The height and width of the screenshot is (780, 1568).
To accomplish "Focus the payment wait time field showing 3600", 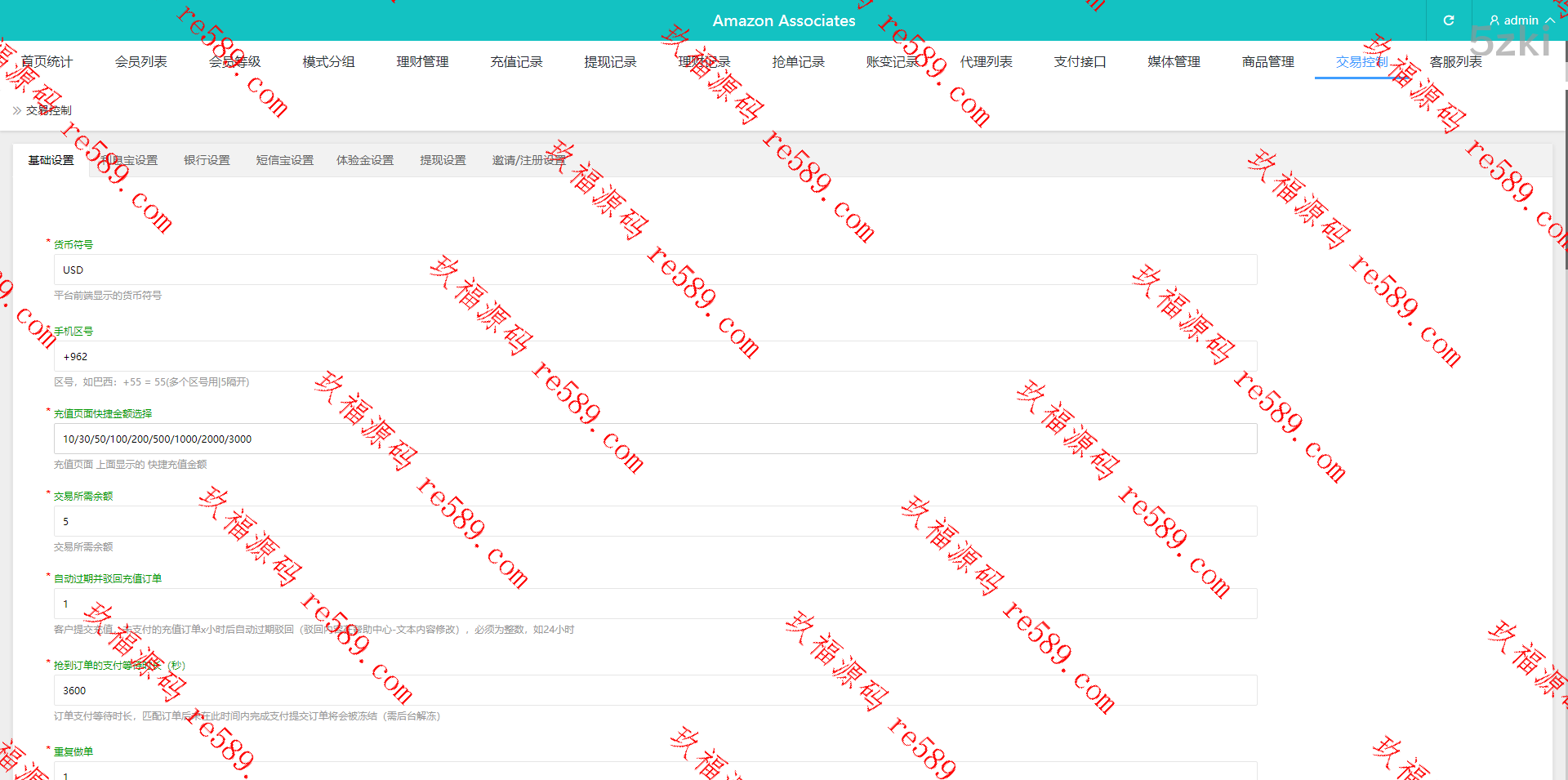I will point(655,690).
